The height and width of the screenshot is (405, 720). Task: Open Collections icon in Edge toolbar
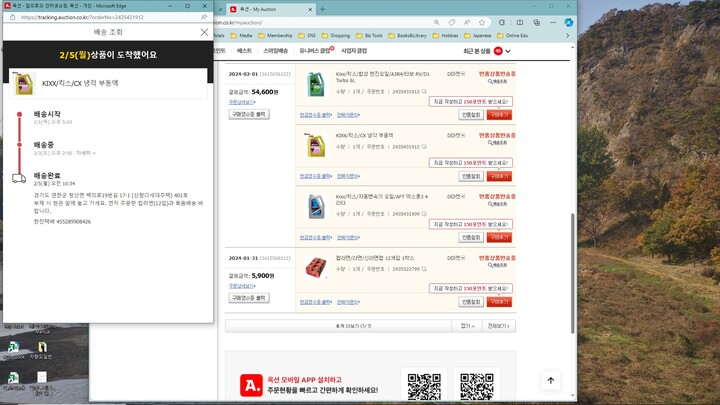click(536, 22)
